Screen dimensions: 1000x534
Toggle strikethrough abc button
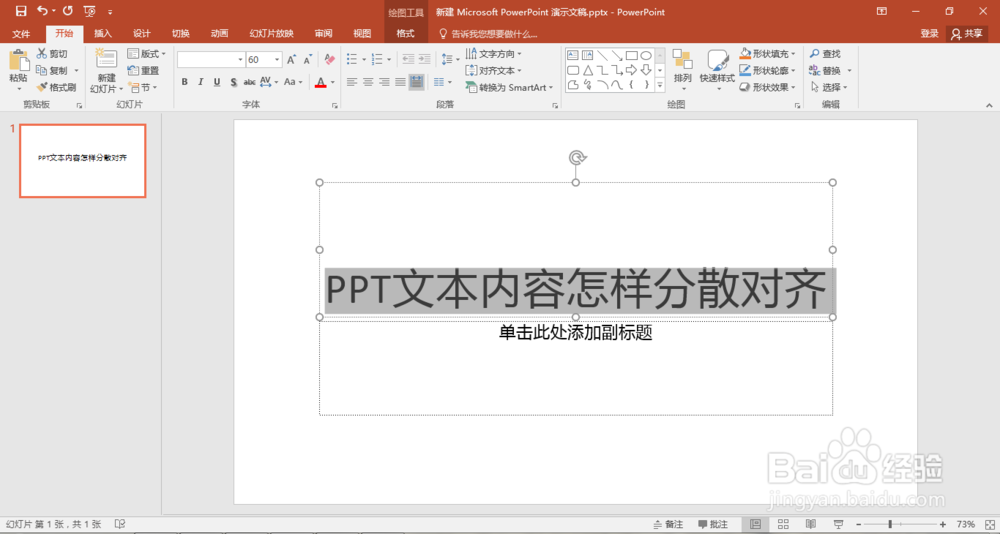[x=249, y=82]
